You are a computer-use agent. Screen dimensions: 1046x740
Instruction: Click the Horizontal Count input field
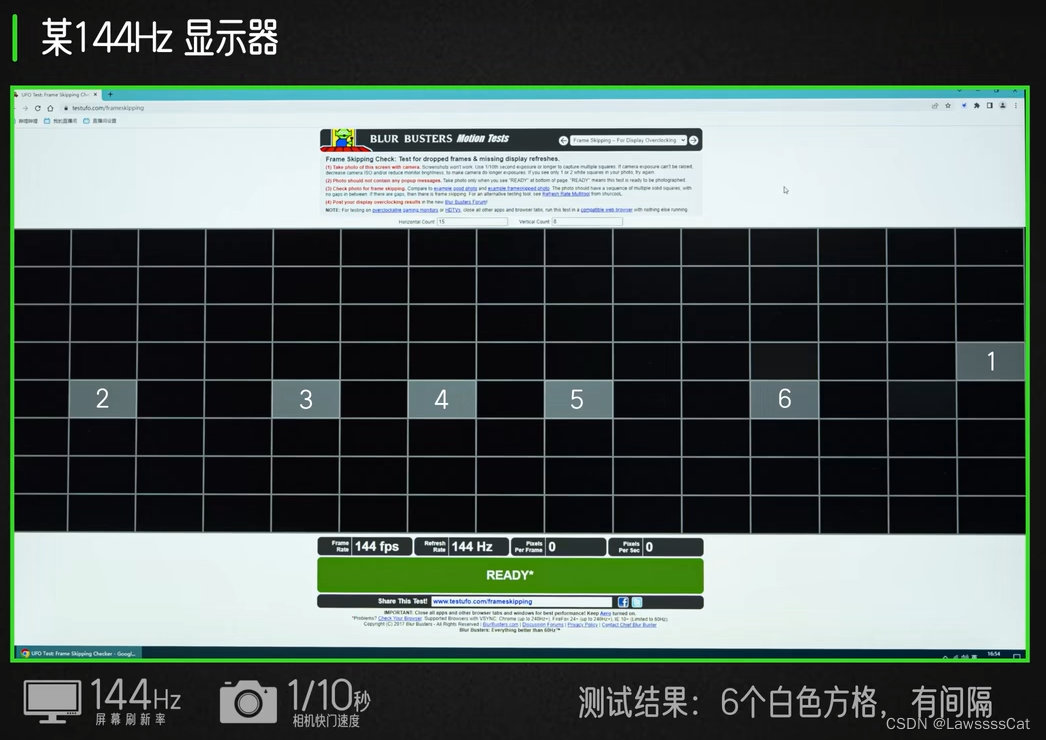[x=472, y=222]
